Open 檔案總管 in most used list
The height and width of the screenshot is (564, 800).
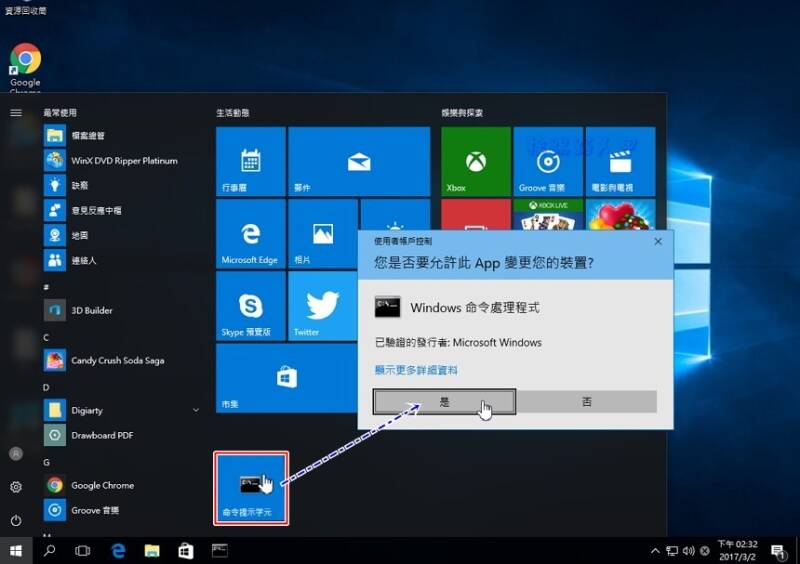(122, 135)
